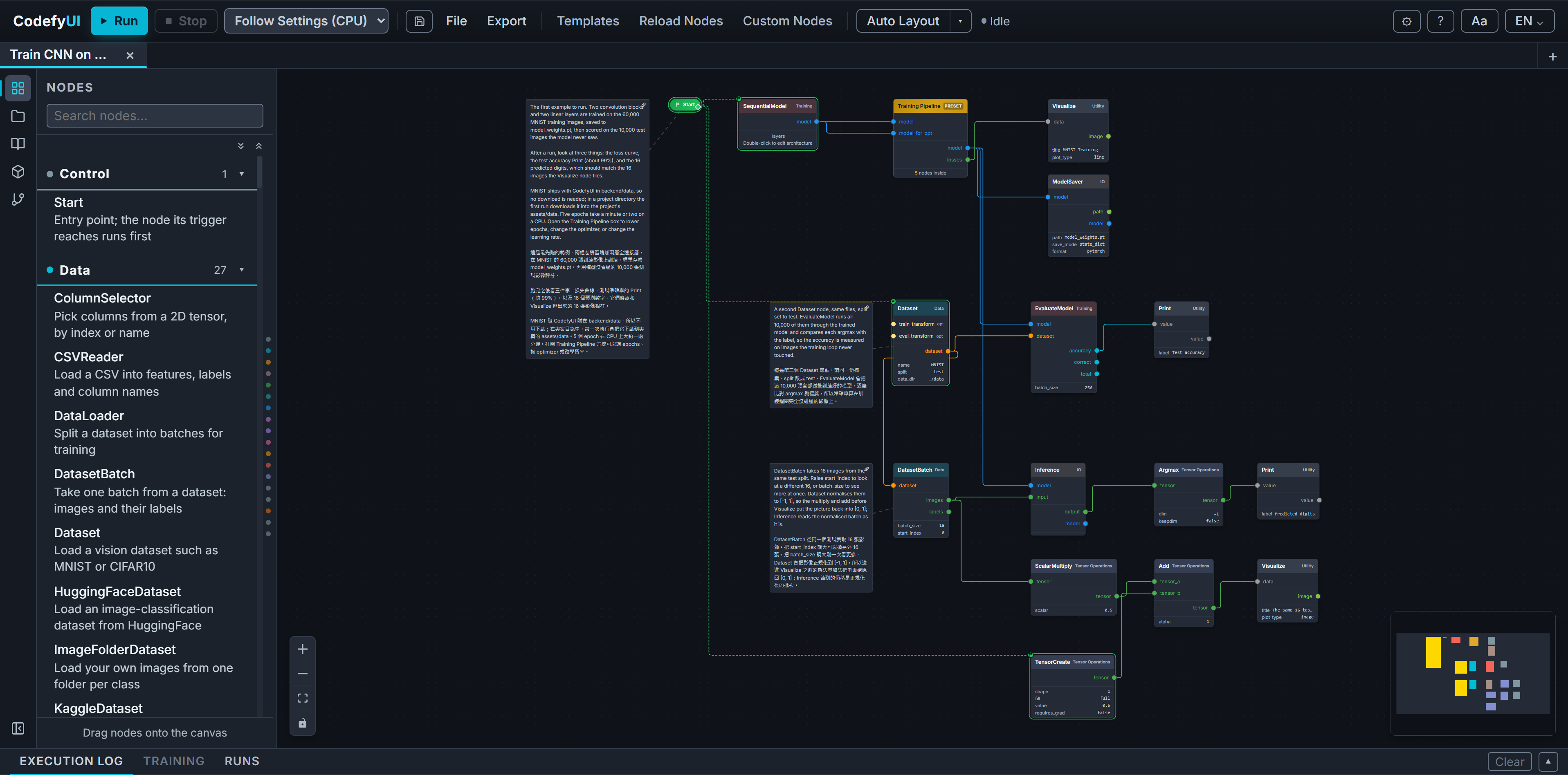
Task: Open Templates
Action: 588,21
